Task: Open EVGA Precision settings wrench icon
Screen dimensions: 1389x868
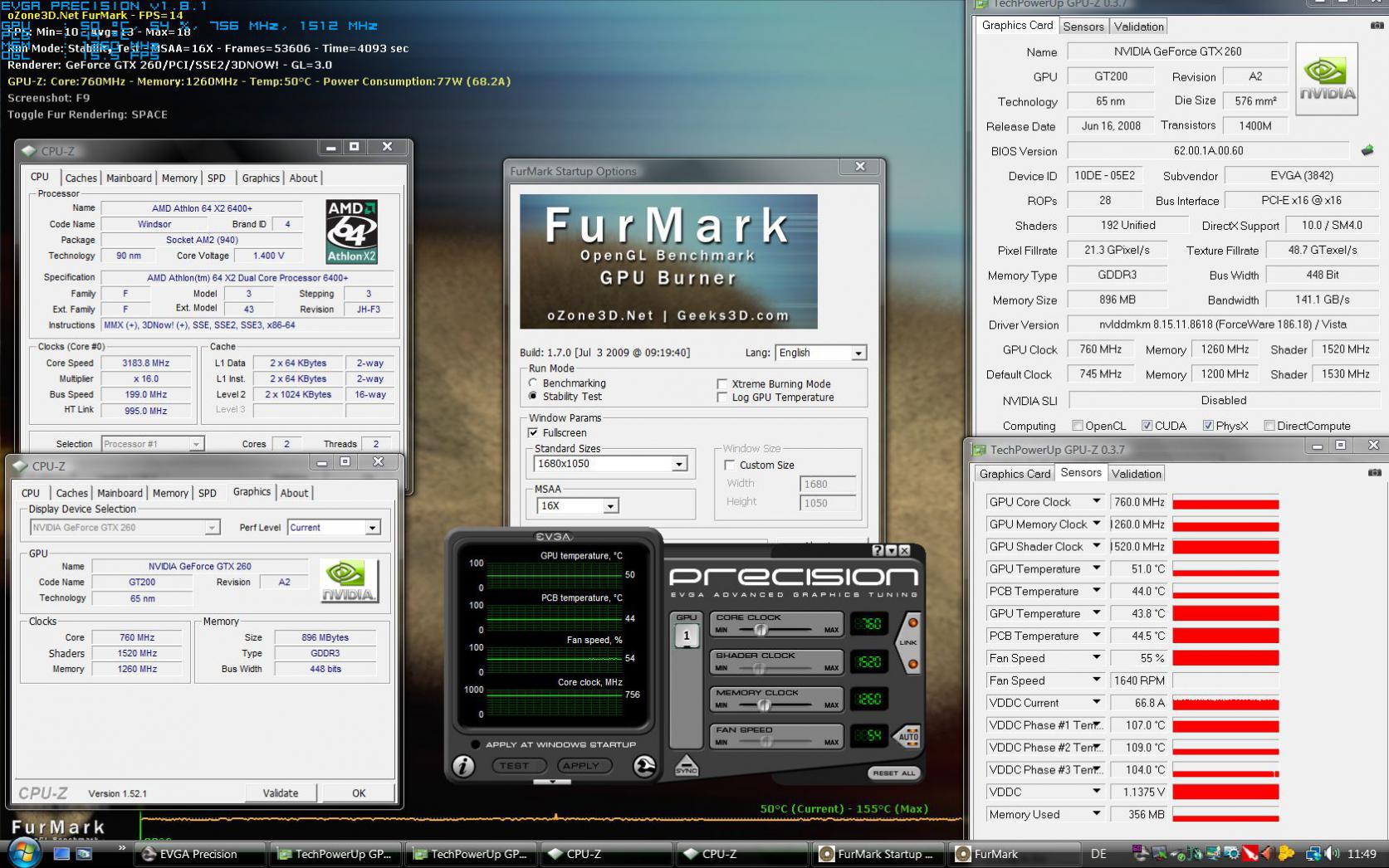Action: tap(644, 765)
